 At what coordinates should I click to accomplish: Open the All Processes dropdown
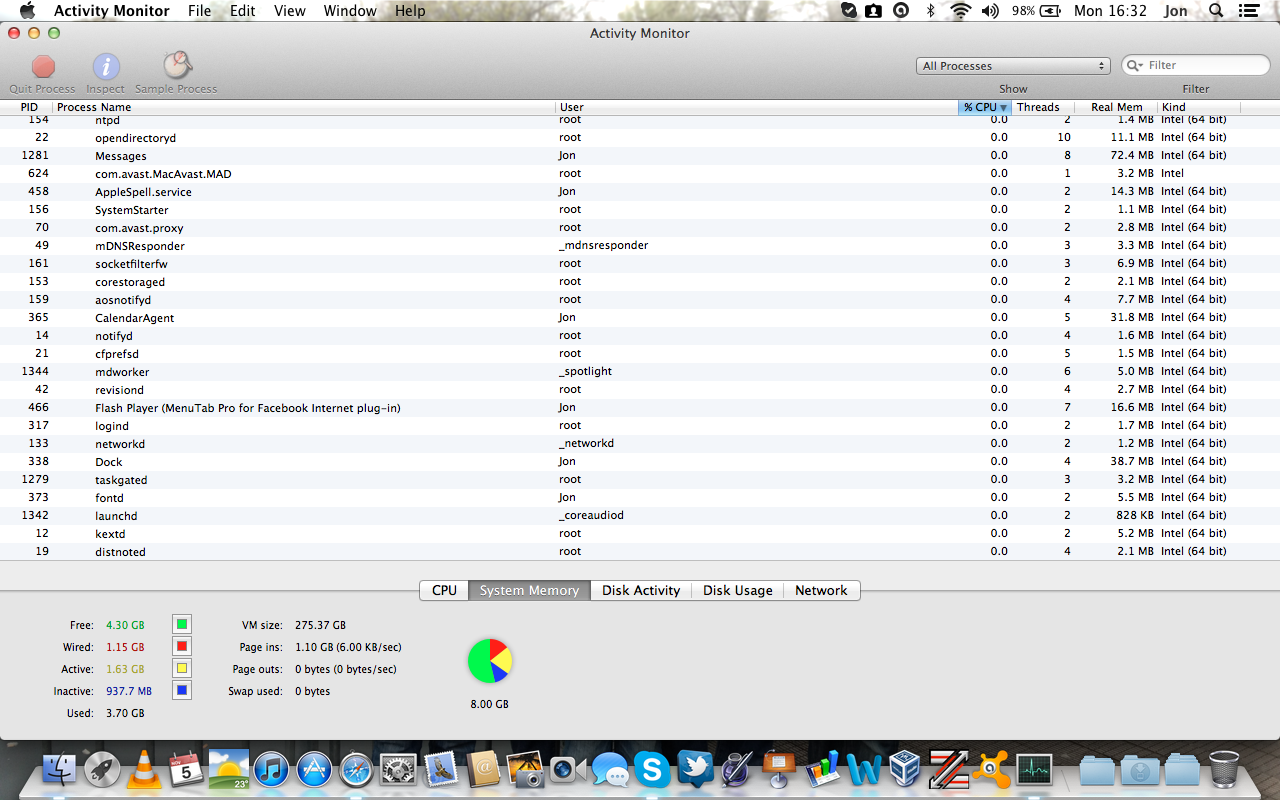pyautogui.click(x=1013, y=66)
